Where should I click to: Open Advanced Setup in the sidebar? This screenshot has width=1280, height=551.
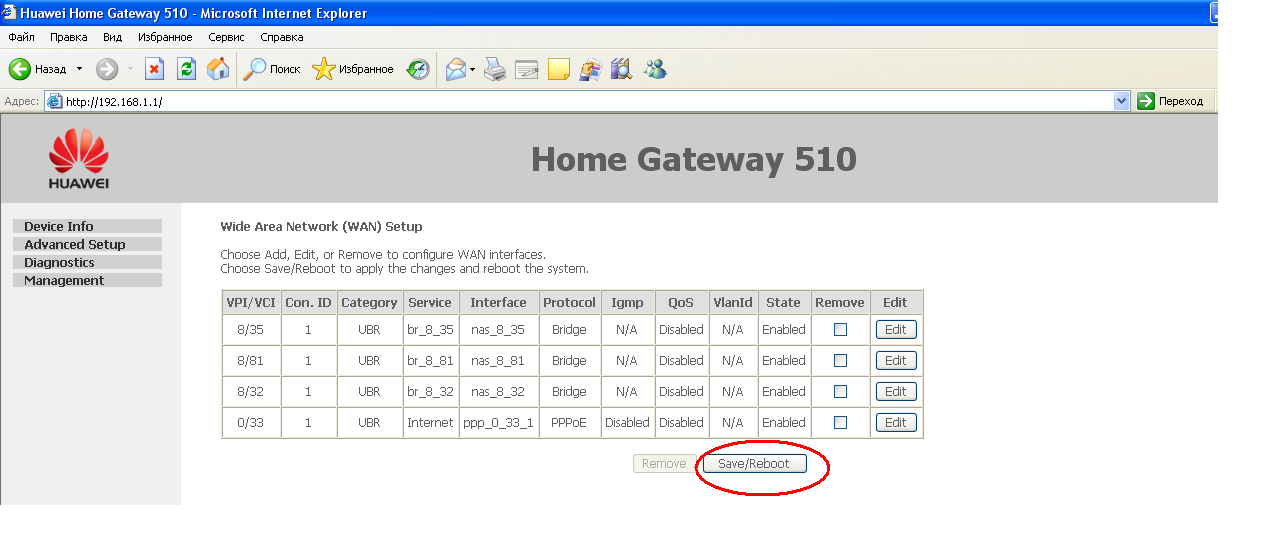coord(87,244)
